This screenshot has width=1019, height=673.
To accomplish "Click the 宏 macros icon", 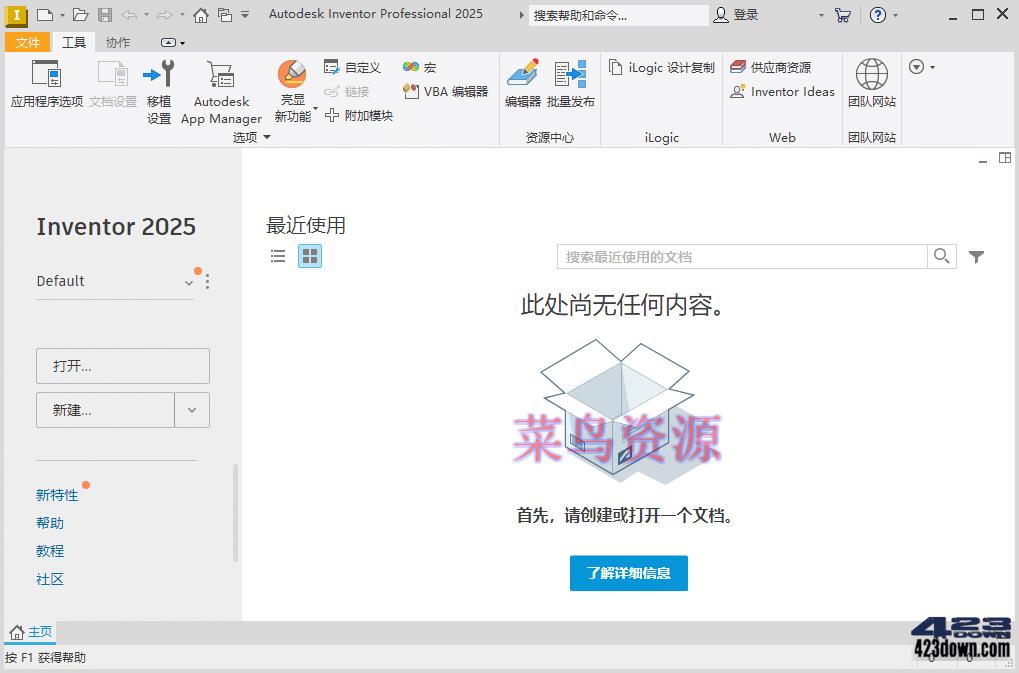I will (412, 67).
